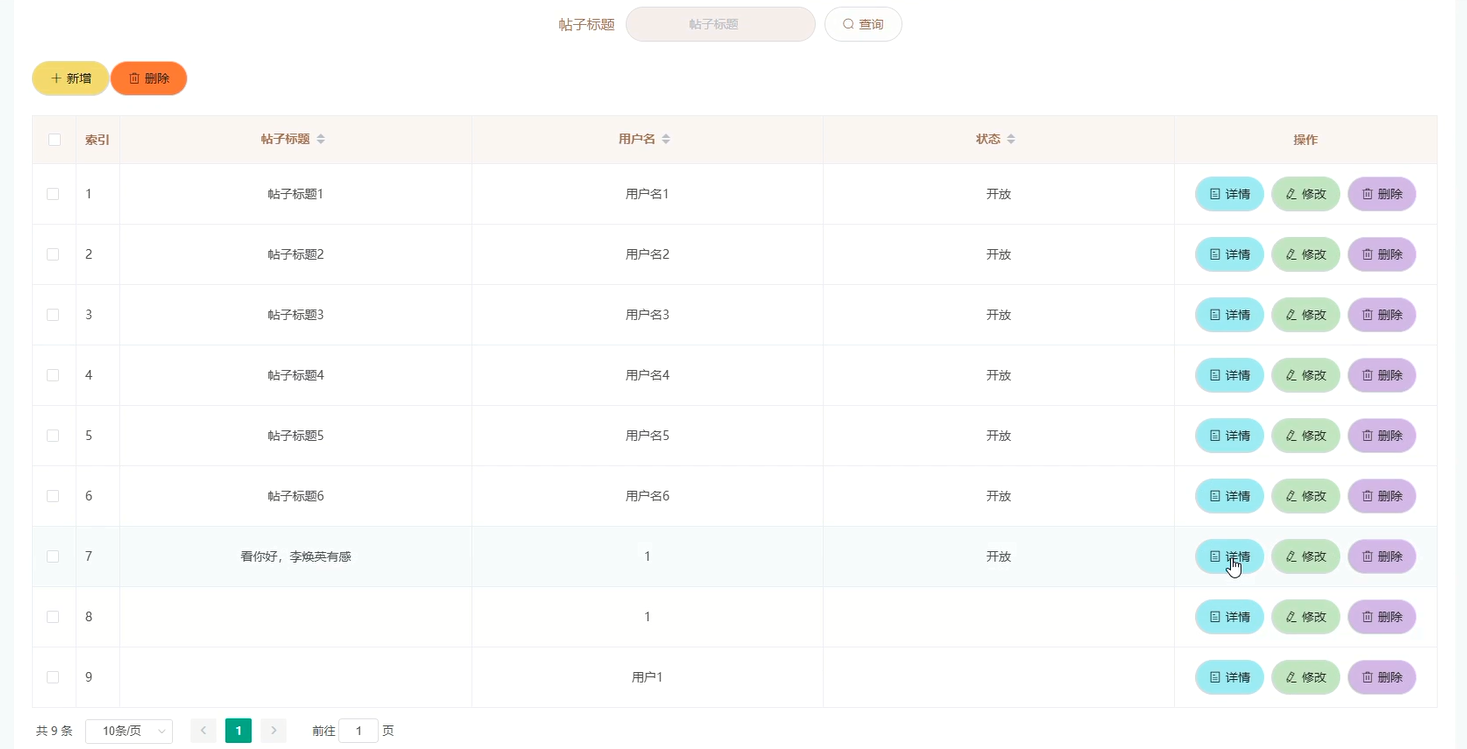Click 修改 for index 8 row
The image size is (1467, 749).
point(1305,617)
